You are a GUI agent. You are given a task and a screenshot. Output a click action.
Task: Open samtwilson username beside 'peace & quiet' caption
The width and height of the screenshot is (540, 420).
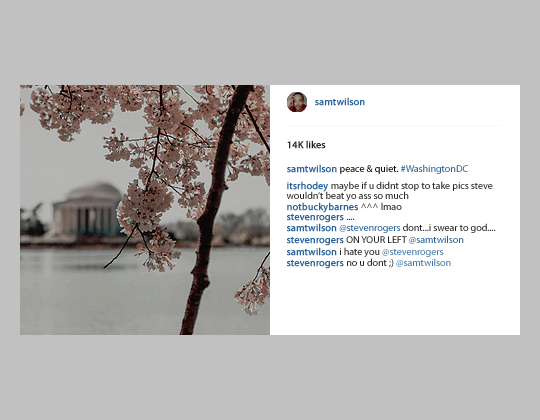pyautogui.click(x=312, y=169)
